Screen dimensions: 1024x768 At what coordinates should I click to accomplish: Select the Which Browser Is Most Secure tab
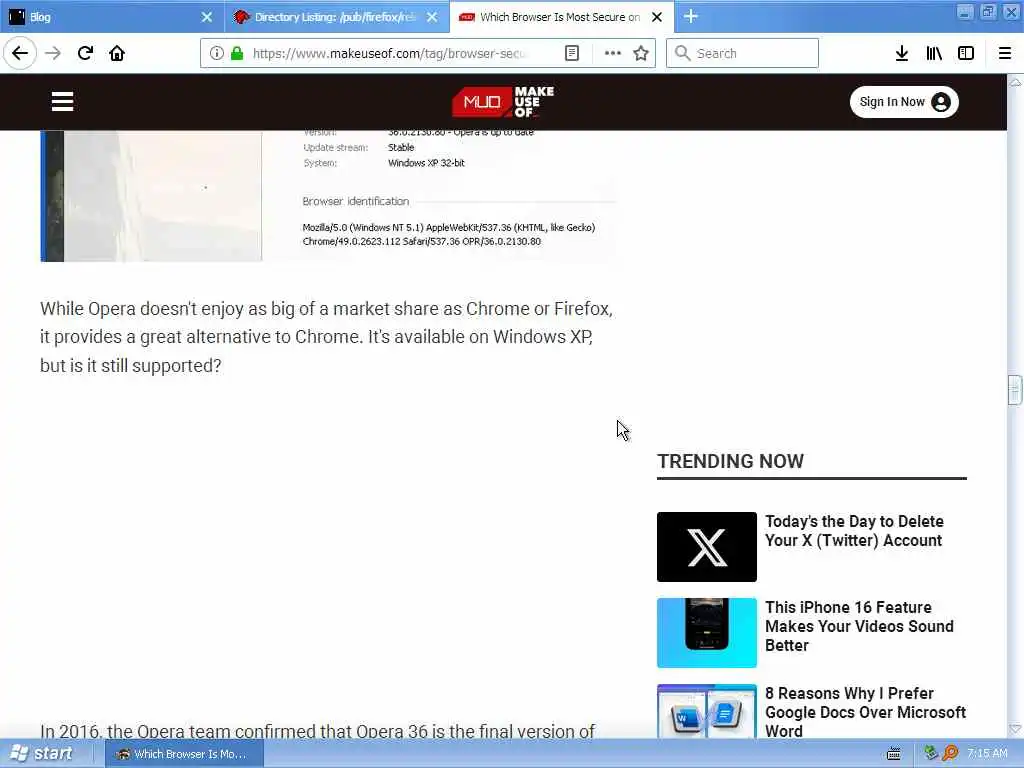(x=562, y=17)
